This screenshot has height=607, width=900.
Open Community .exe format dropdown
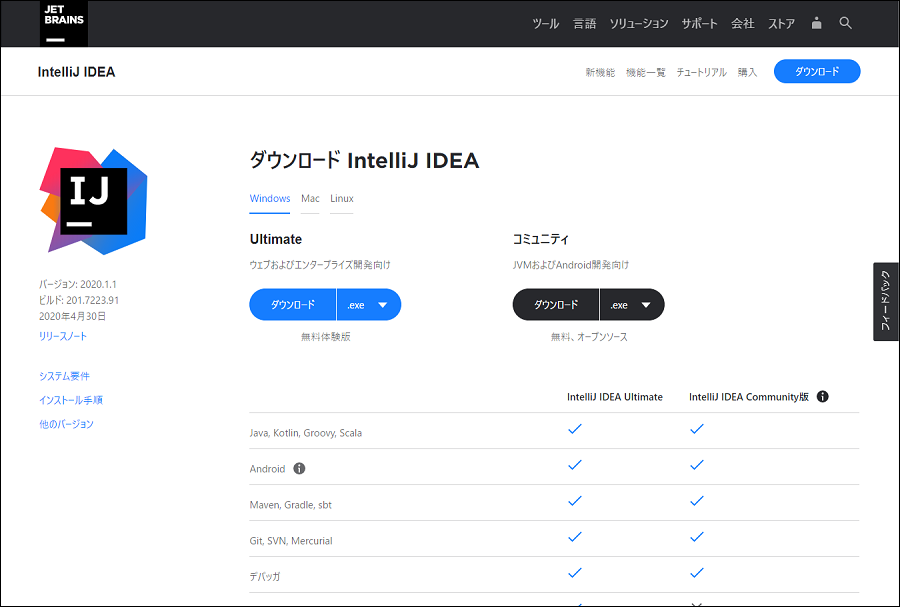[632, 305]
